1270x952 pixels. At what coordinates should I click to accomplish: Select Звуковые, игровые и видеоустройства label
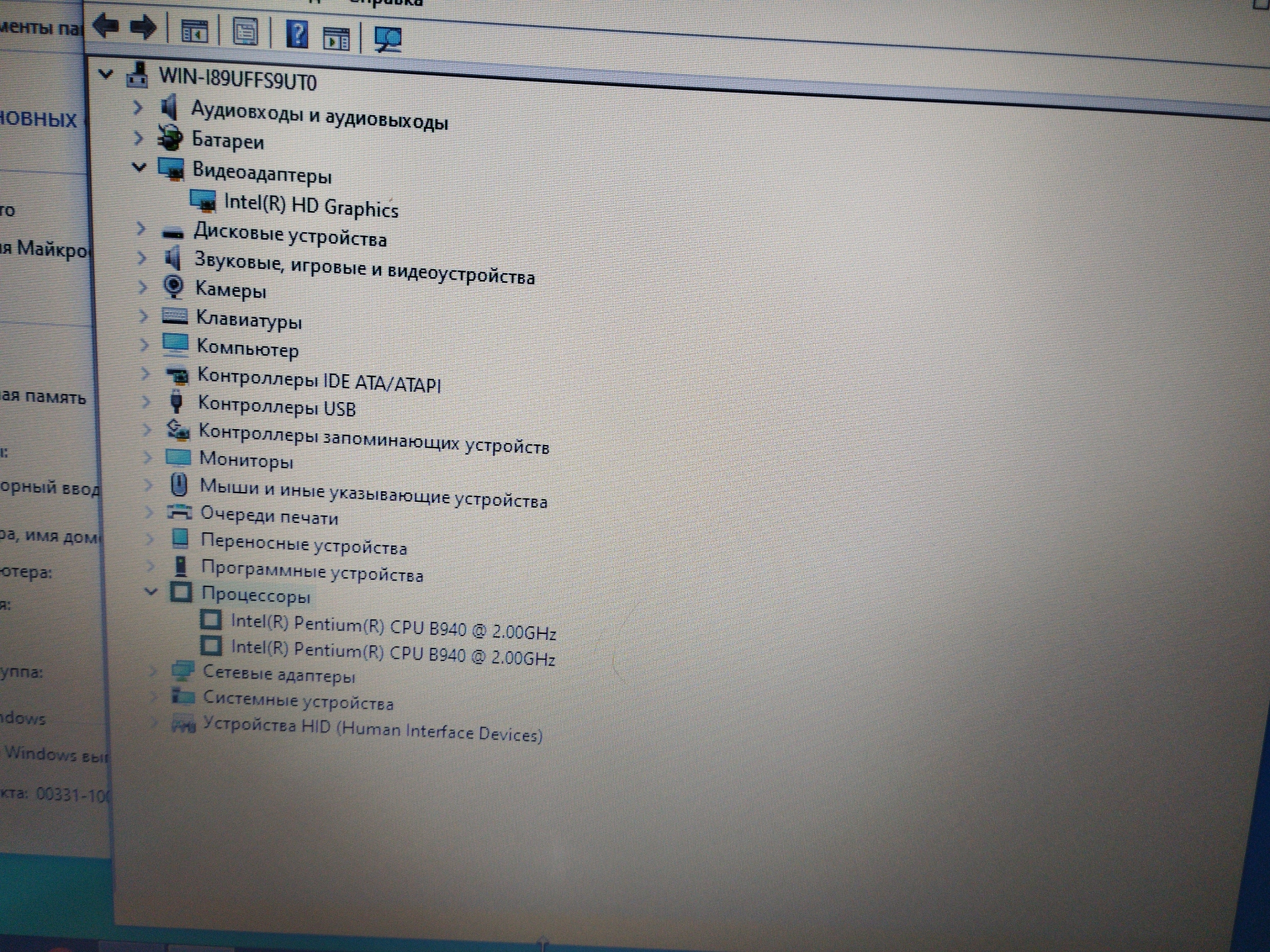coord(364,268)
